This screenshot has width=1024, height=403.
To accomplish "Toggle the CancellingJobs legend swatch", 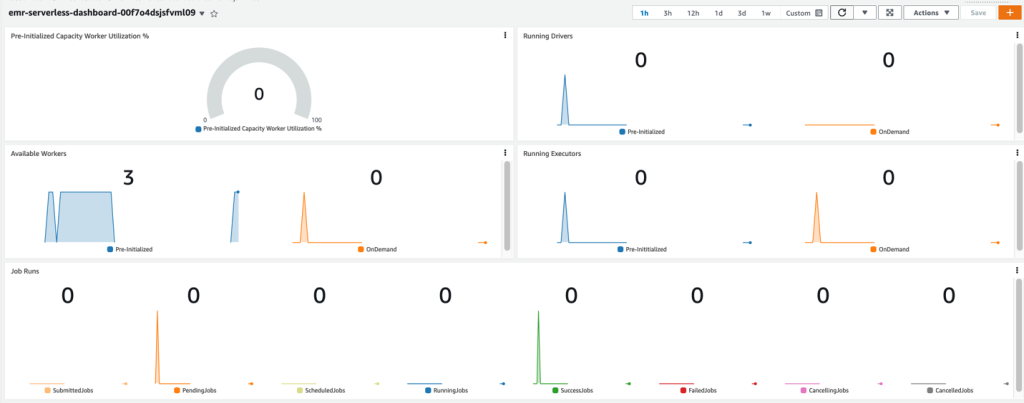I will point(803,391).
